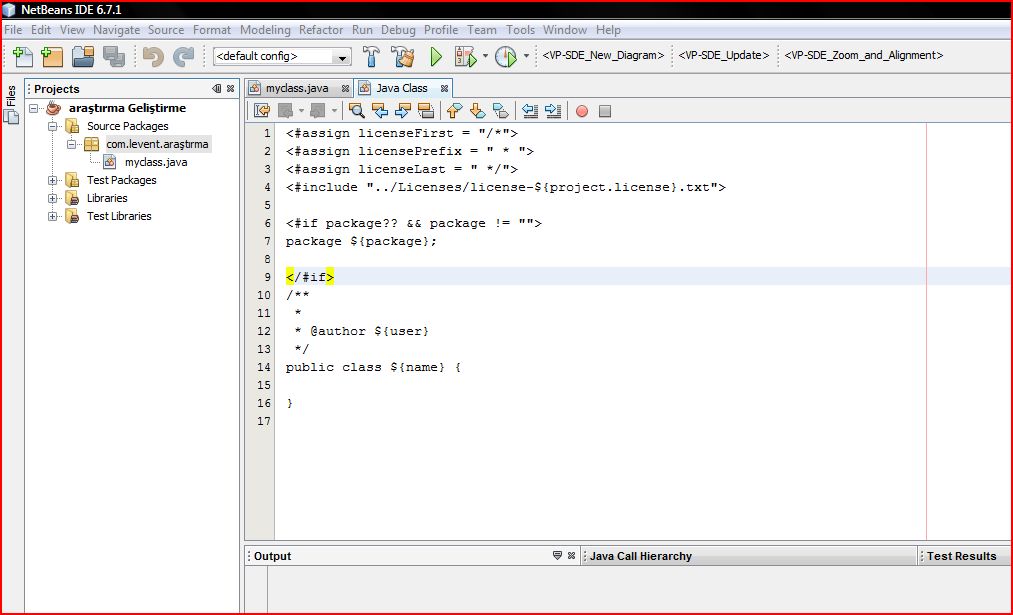Expand the Test Libraries node
The image size is (1013, 615).
coord(53,216)
